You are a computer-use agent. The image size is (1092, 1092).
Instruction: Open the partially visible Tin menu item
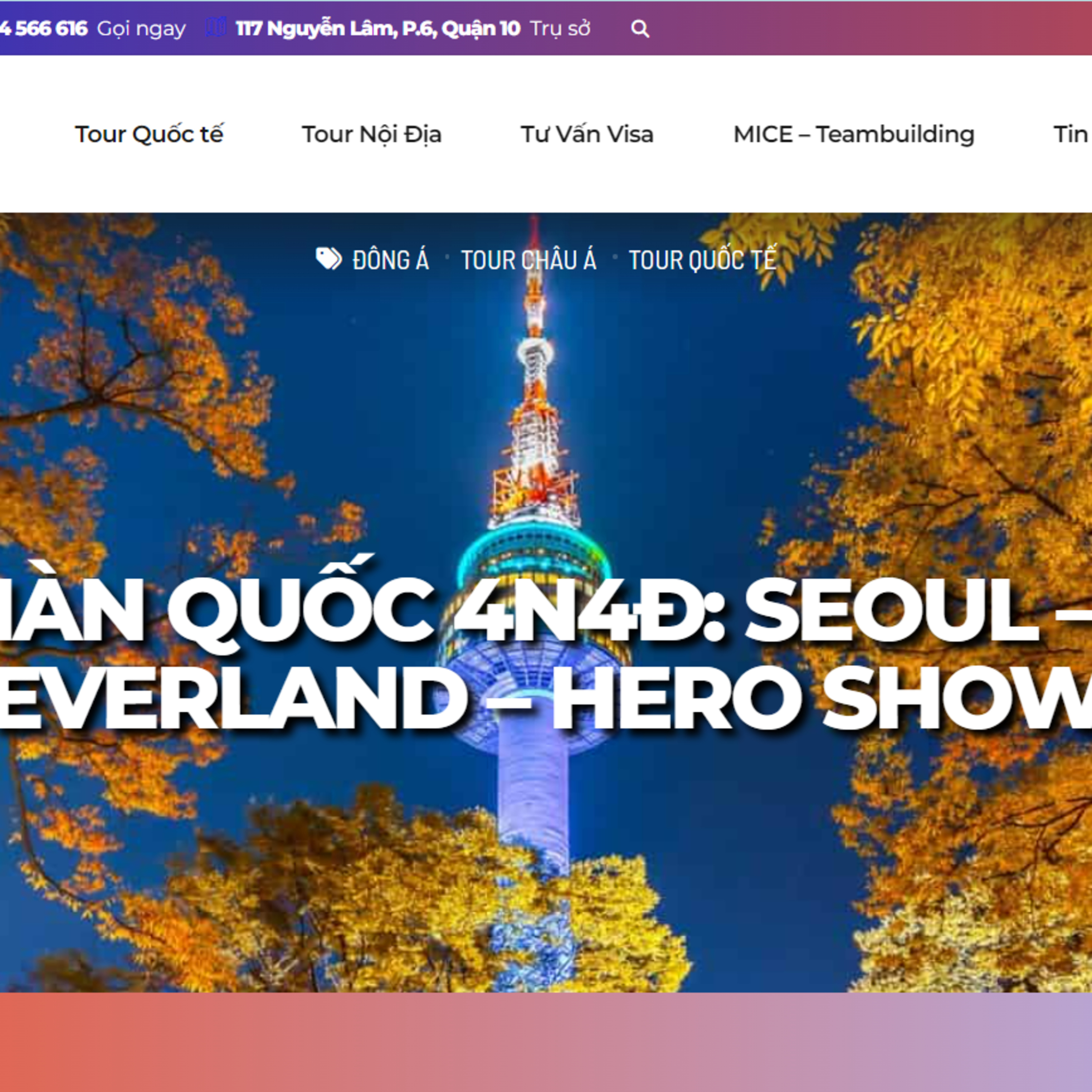tap(1071, 135)
